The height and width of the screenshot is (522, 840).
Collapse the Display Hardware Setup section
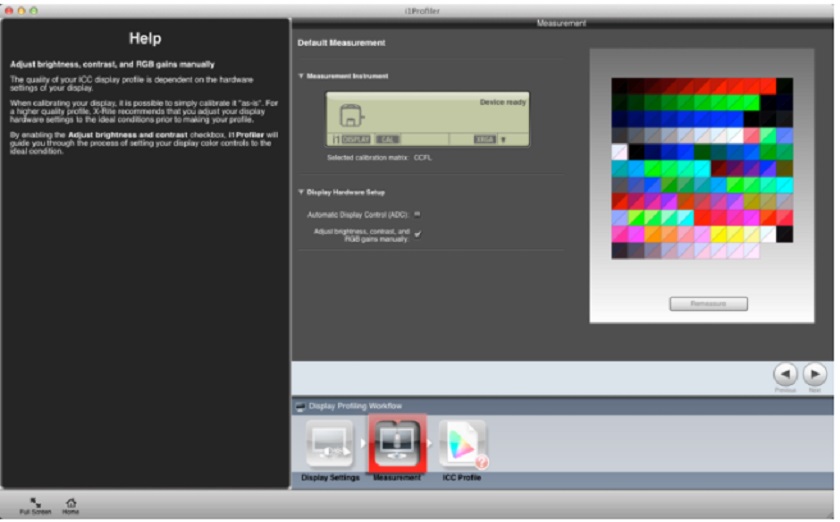pos(301,192)
